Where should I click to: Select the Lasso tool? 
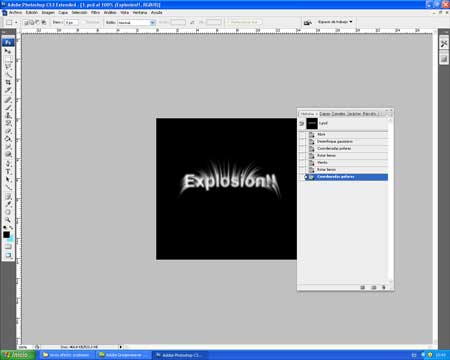8,67
